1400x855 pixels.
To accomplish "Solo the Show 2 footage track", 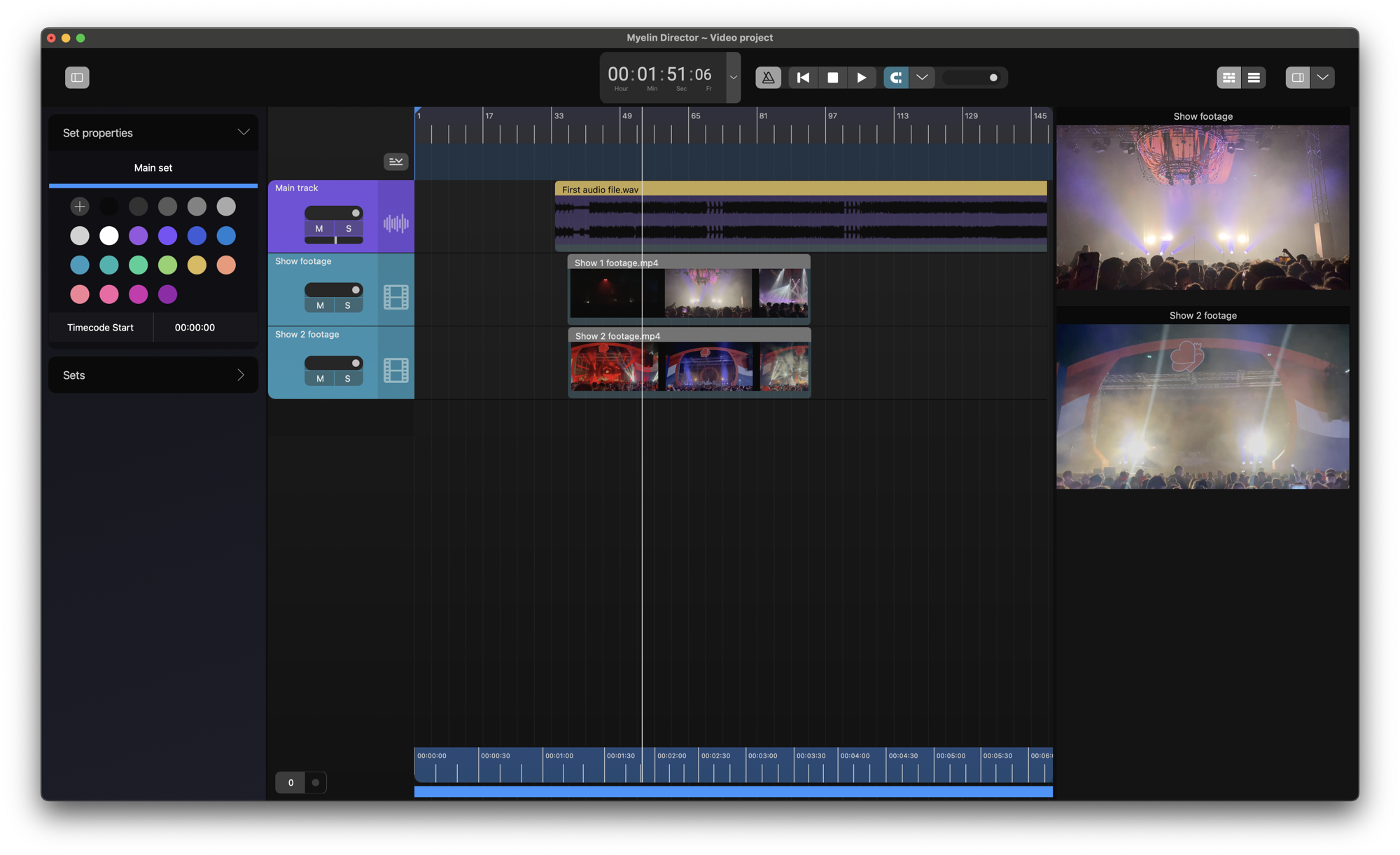I will [348, 379].
